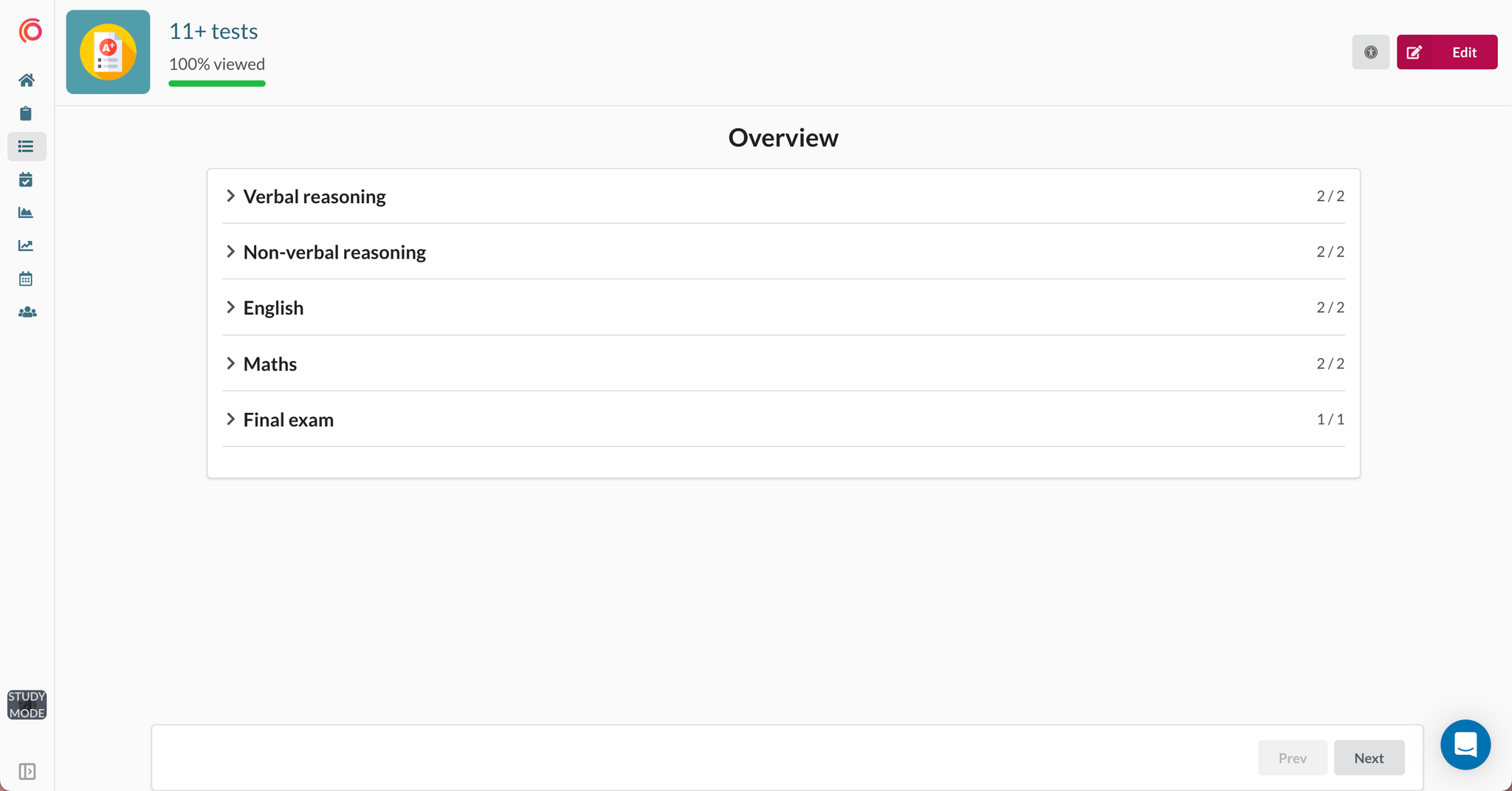Expand the English section chevron
1512x791 pixels.
pos(231,307)
